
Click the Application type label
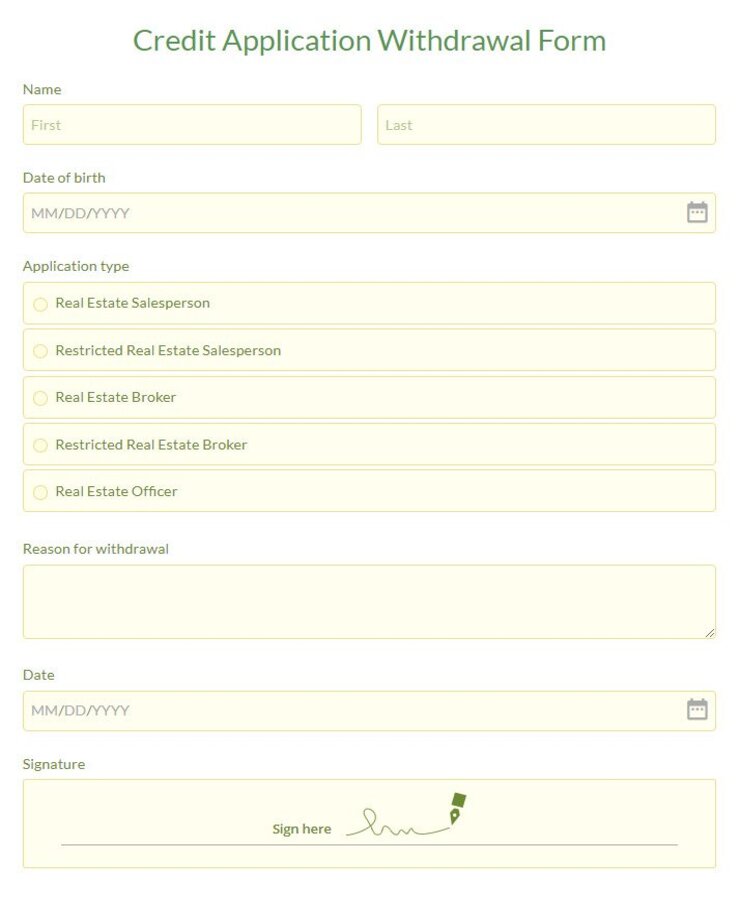[76, 266]
